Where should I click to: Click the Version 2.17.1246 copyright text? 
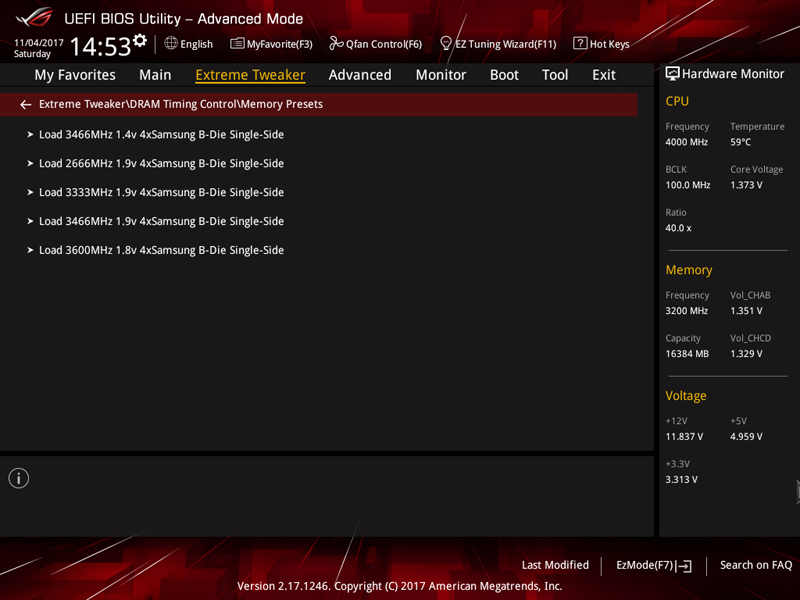coord(399,586)
